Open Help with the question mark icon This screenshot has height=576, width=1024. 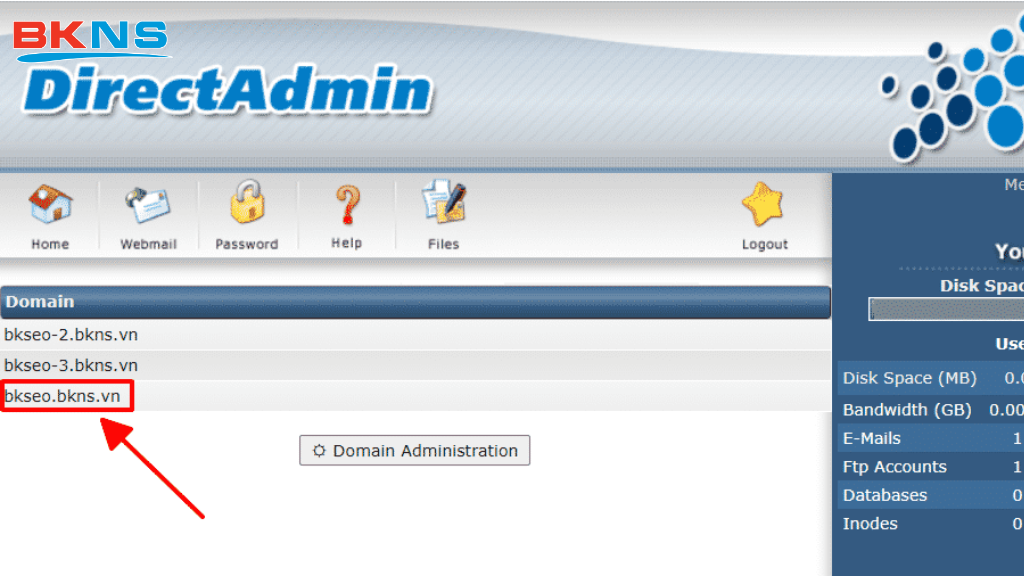click(x=346, y=205)
